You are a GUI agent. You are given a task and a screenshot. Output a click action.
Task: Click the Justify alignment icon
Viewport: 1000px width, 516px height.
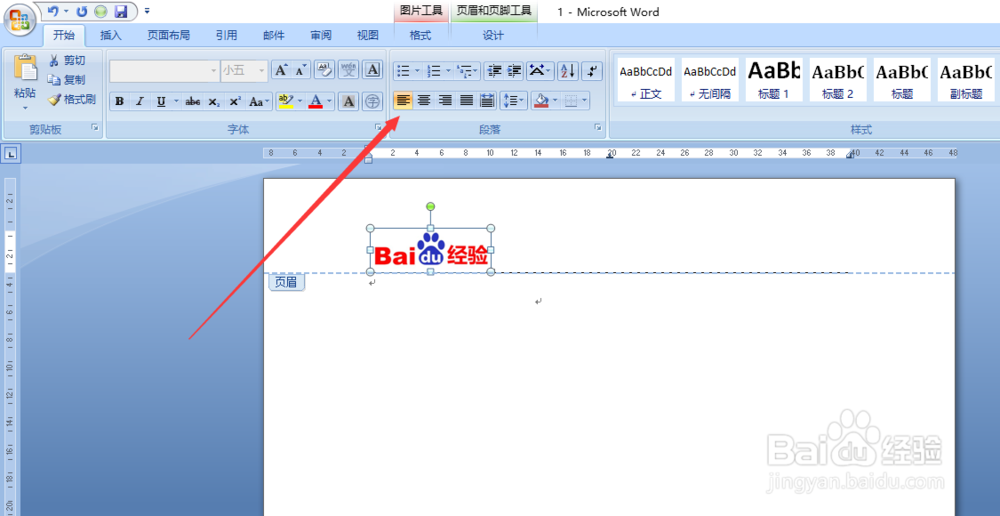[x=466, y=101]
